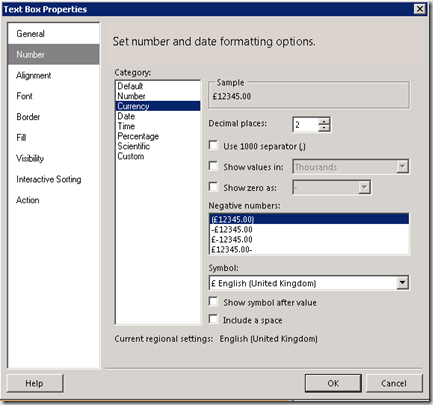Enable Show symbol after value
The image size is (433, 405).
pyautogui.click(x=213, y=302)
